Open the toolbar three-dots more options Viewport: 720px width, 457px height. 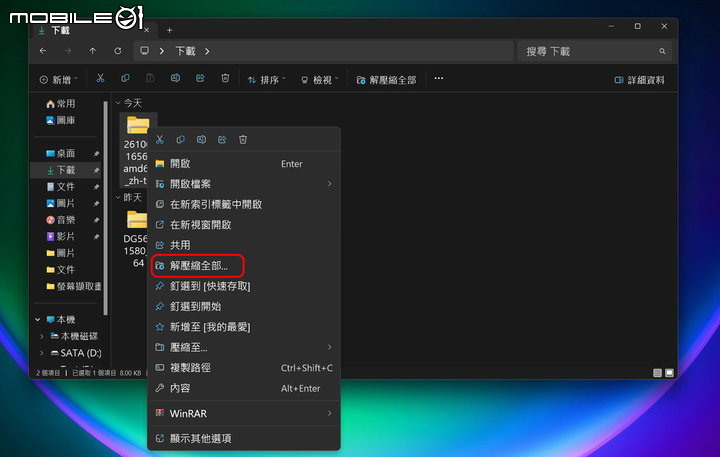(x=439, y=79)
